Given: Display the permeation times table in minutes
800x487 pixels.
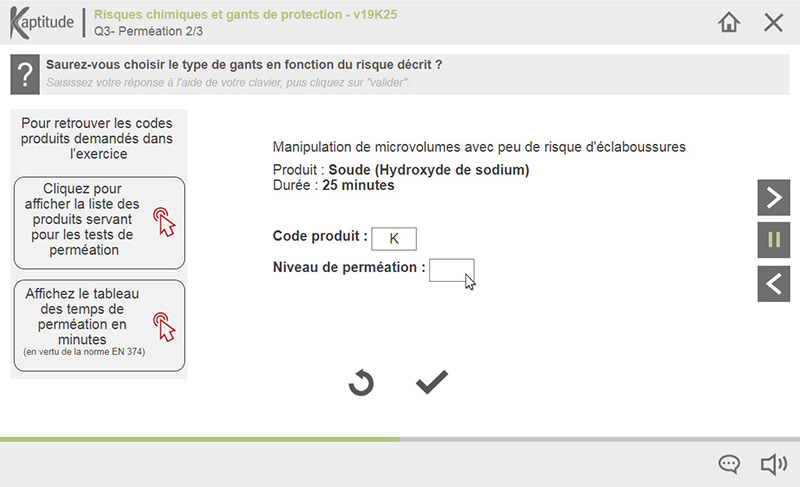Looking at the screenshot, I should [x=99, y=325].
